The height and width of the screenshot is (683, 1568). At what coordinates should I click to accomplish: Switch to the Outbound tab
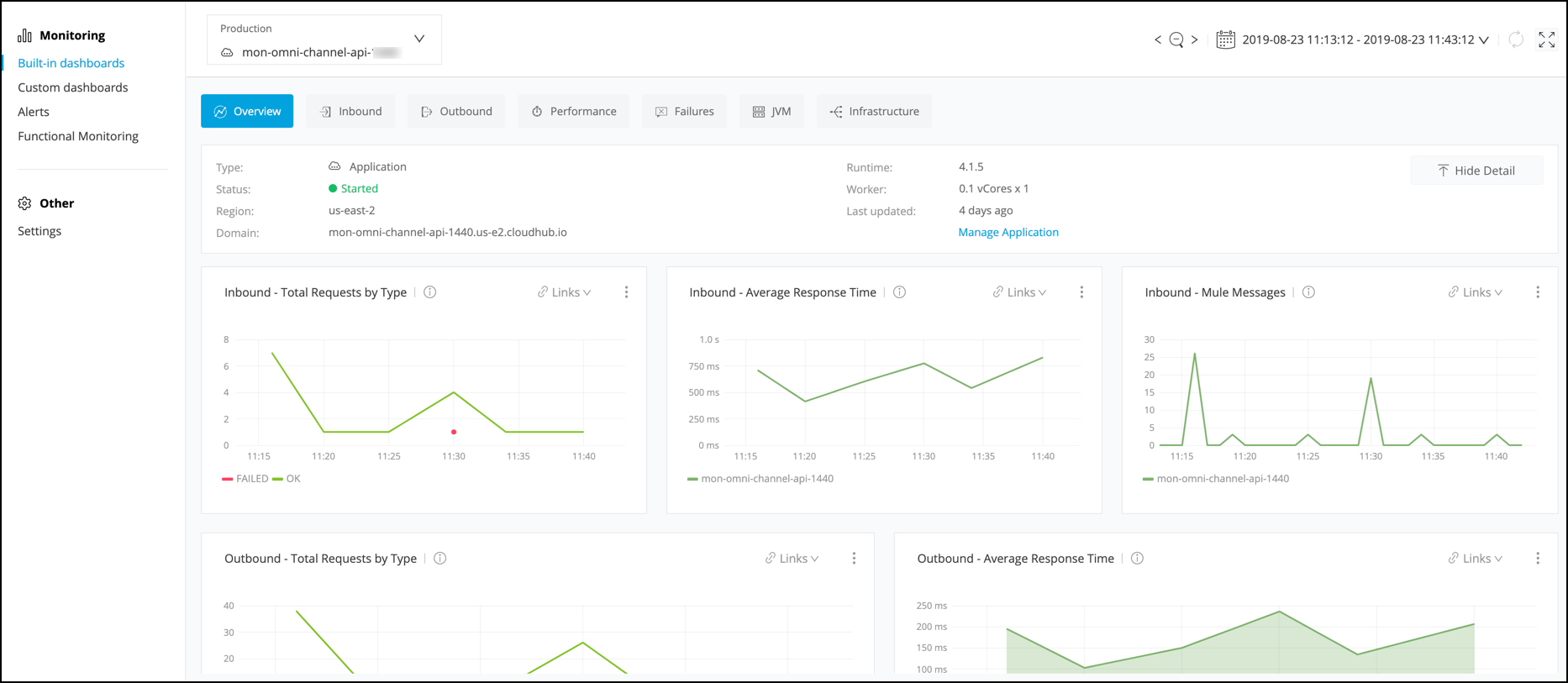coord(456,111)
